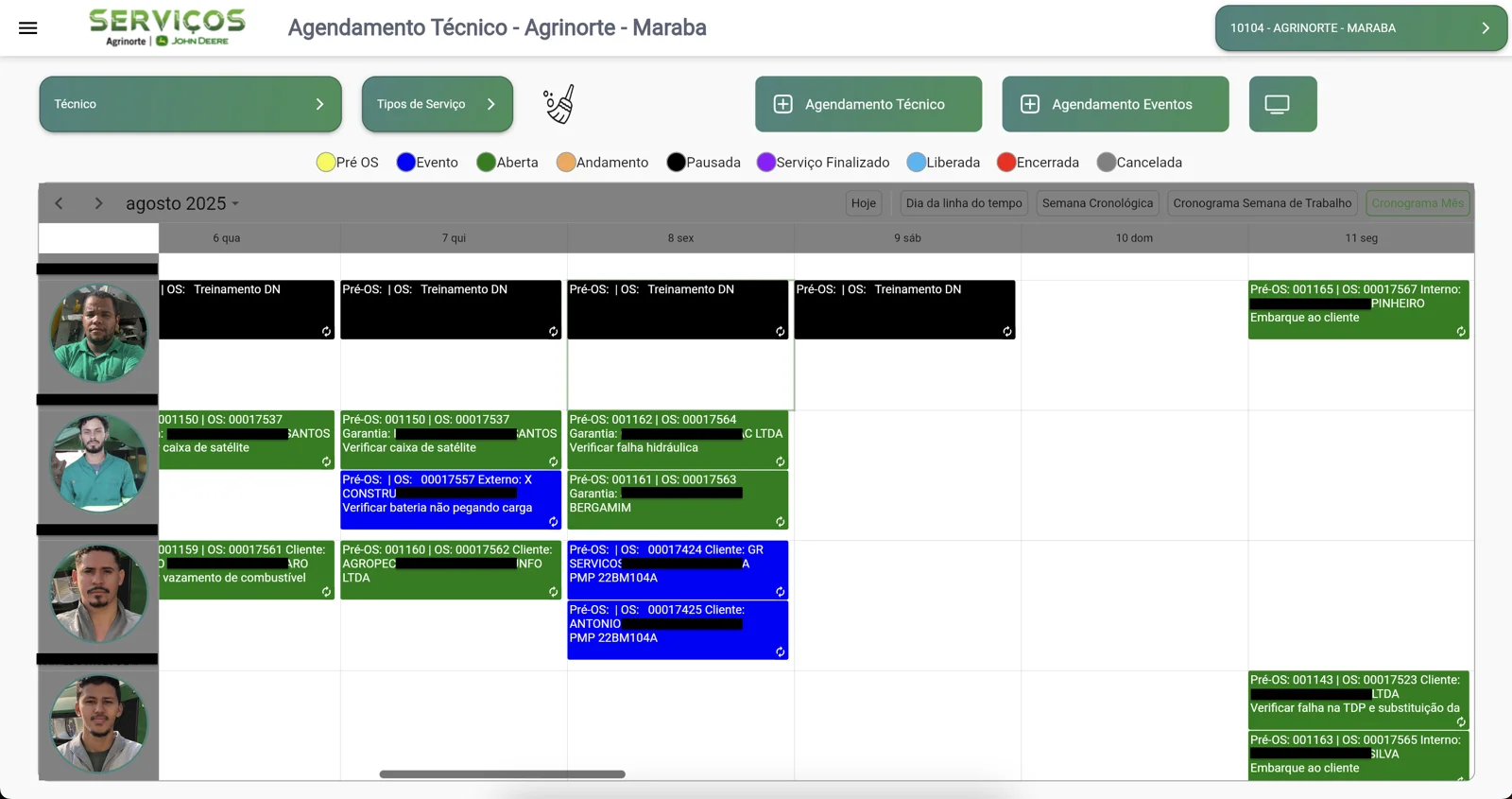Screen dimensions: 1512x799
Task: Click the 10 dom day column header
Action: 1134,238
